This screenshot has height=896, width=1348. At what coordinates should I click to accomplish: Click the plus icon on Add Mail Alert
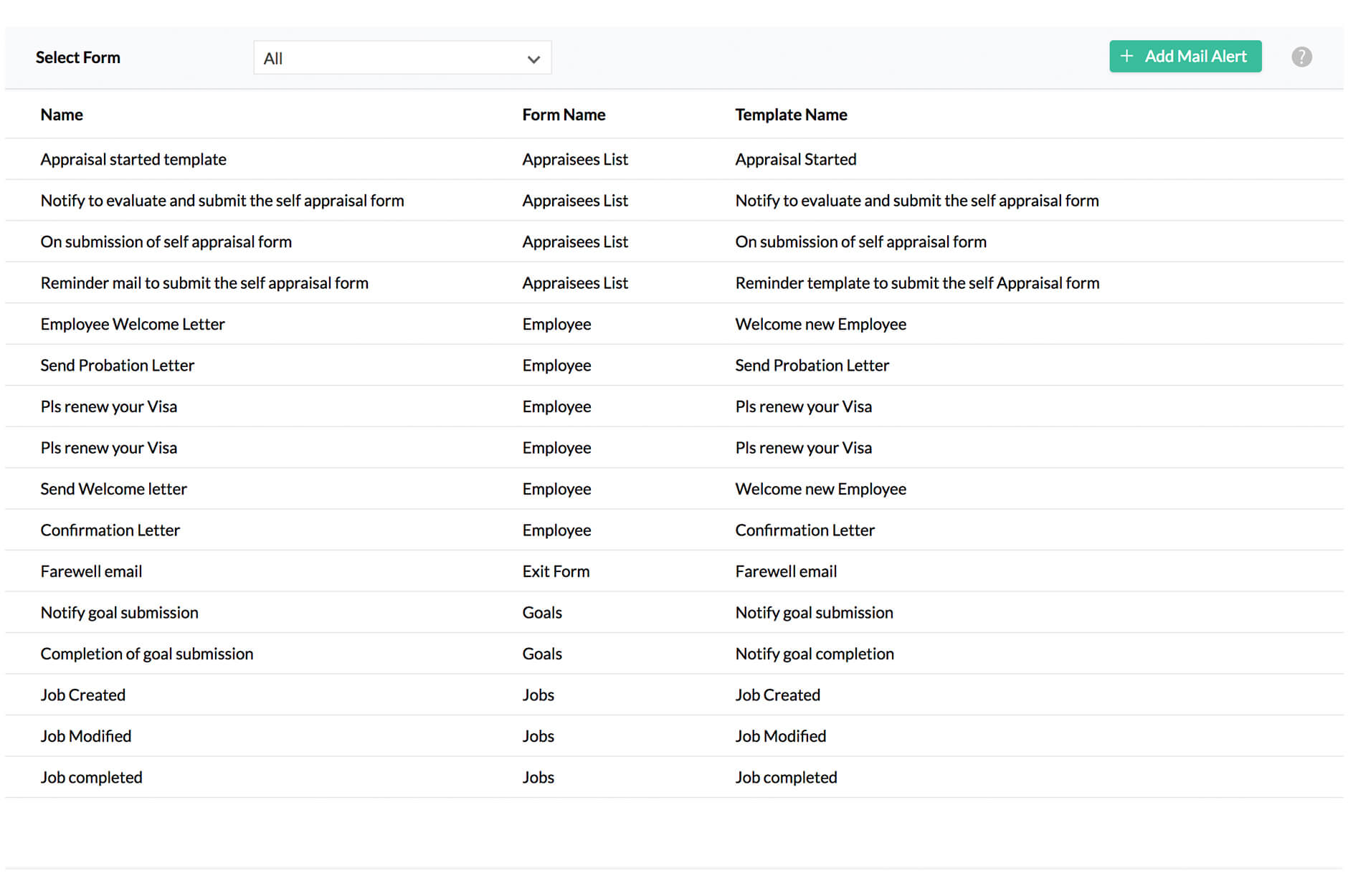pyautogui.click(x=1127, y=56)
